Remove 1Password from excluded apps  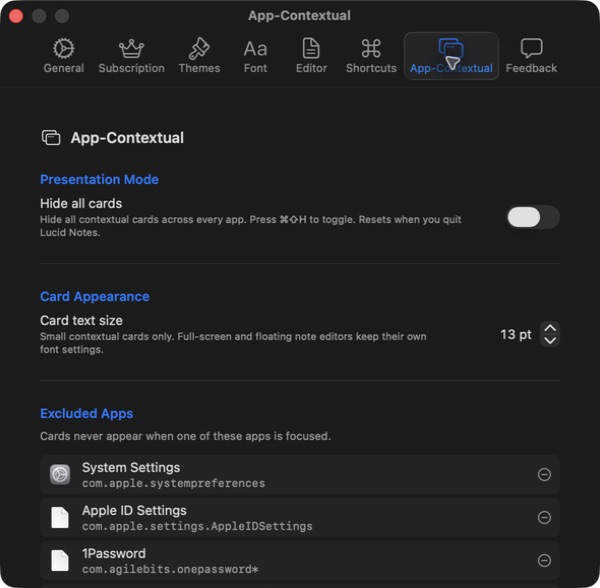pyautogui.click(x=544, y=560)
